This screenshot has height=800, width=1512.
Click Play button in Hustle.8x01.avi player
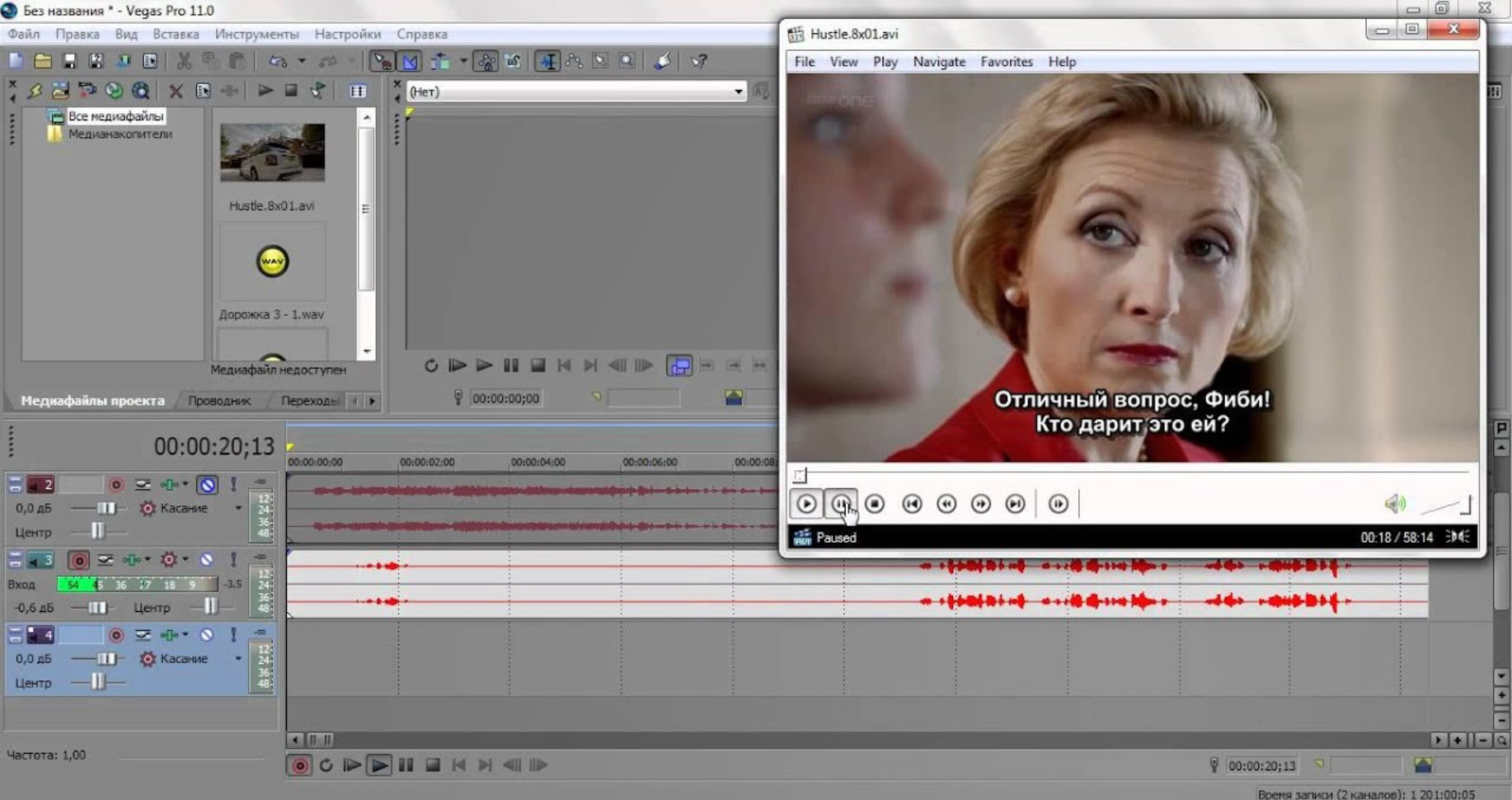[x=806, y=504]
